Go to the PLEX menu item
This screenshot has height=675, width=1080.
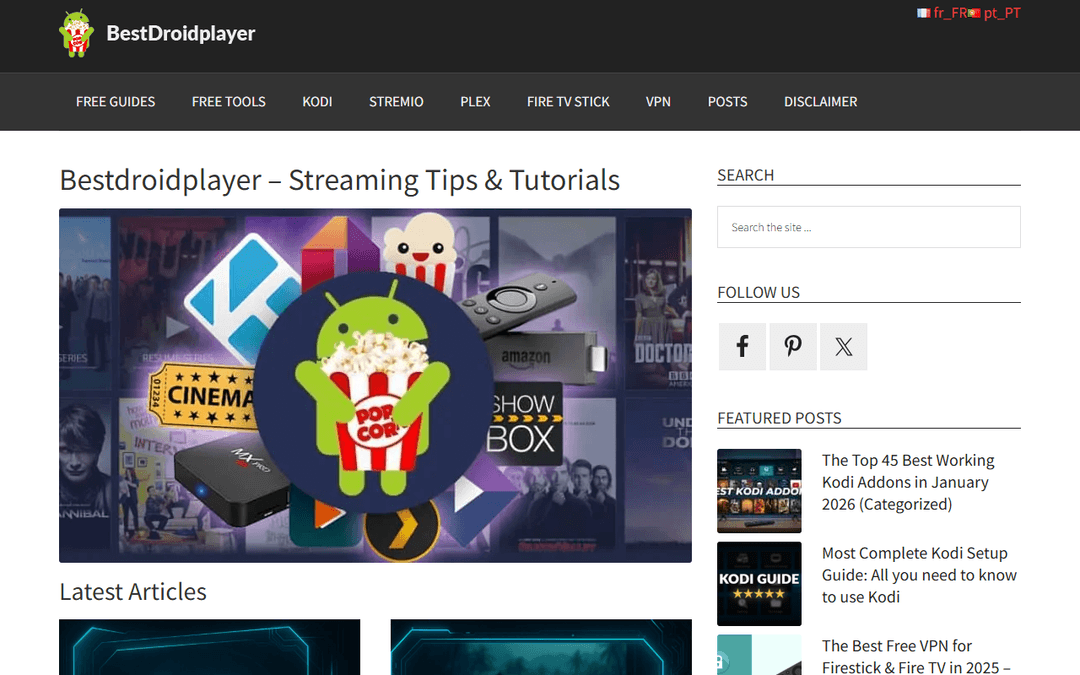(x=475, y=102)
